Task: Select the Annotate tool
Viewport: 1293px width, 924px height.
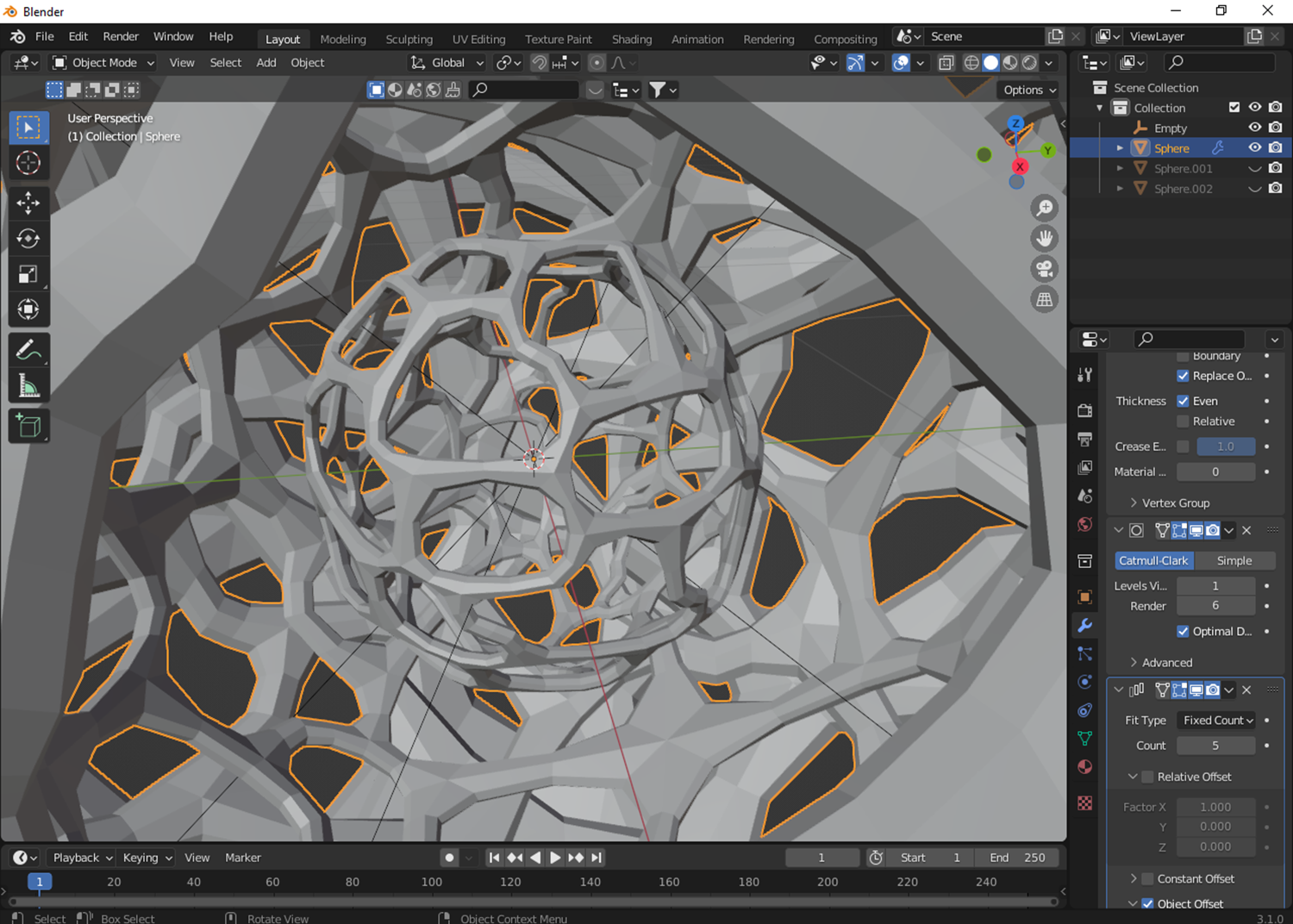Action: click(x=28, y=350)
